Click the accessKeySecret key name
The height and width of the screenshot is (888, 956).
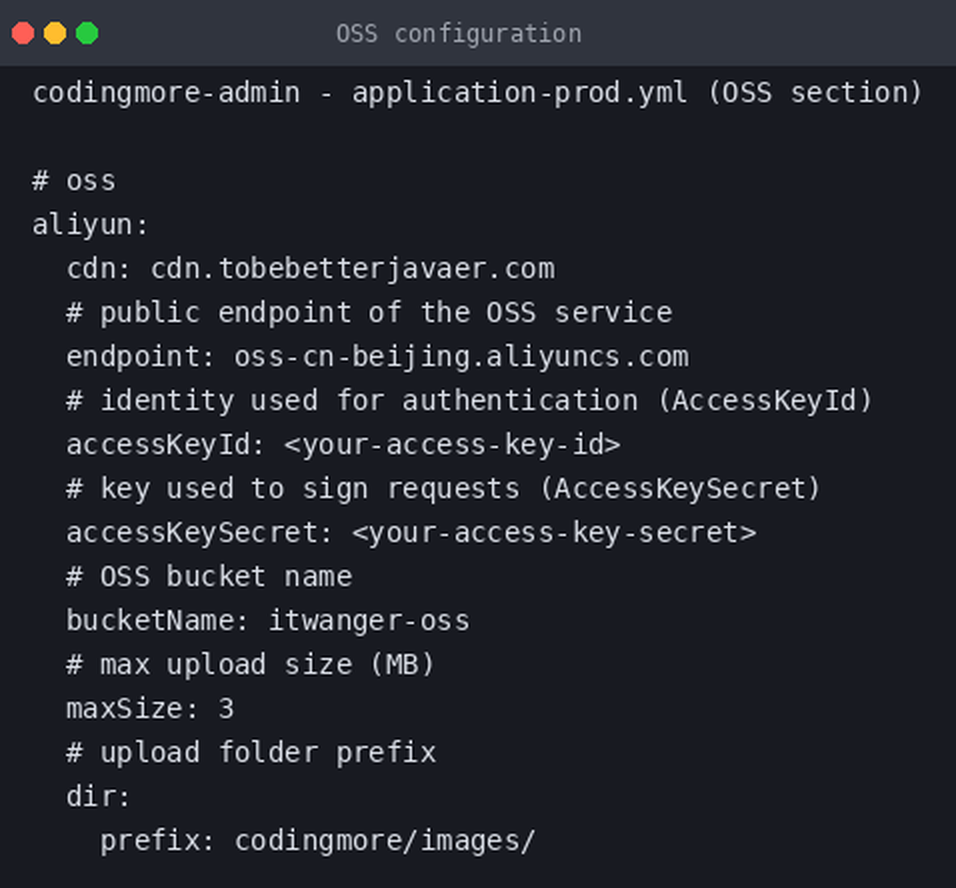click(x=193, y=532)
